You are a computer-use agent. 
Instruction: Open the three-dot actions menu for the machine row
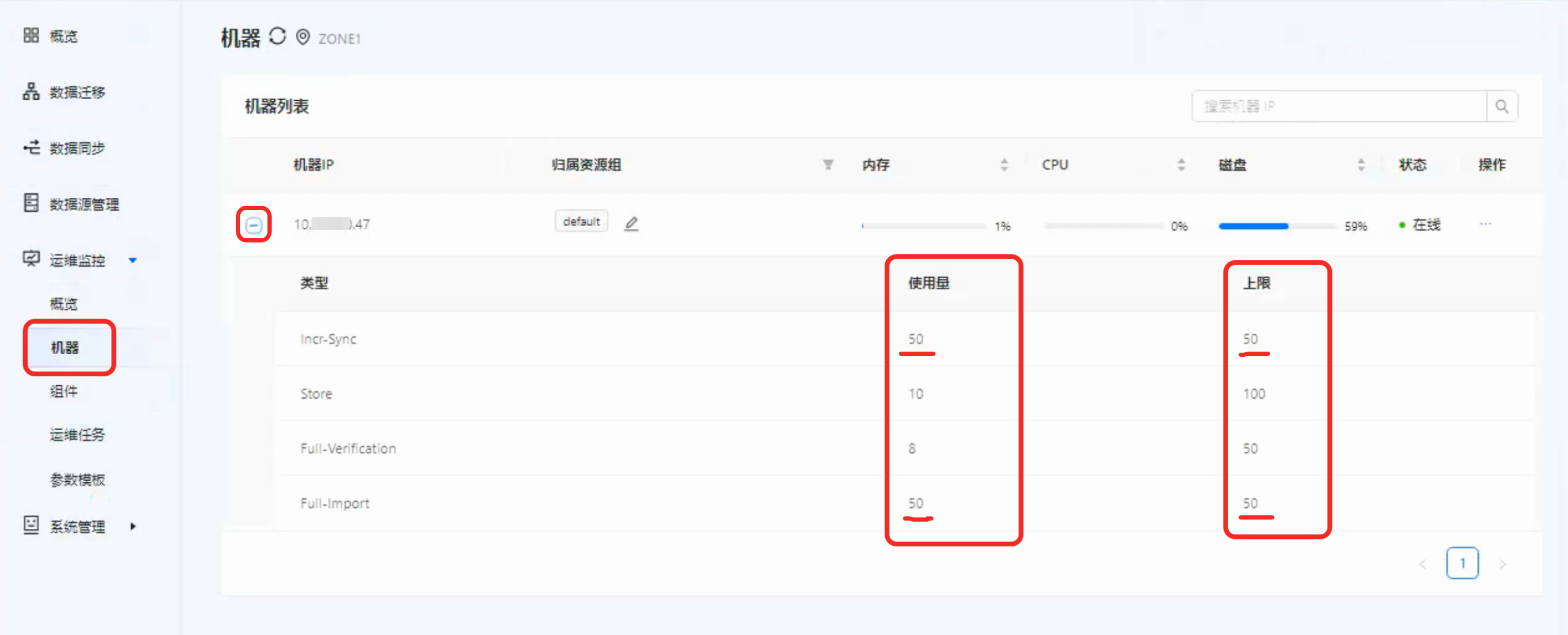[1485, 224]
